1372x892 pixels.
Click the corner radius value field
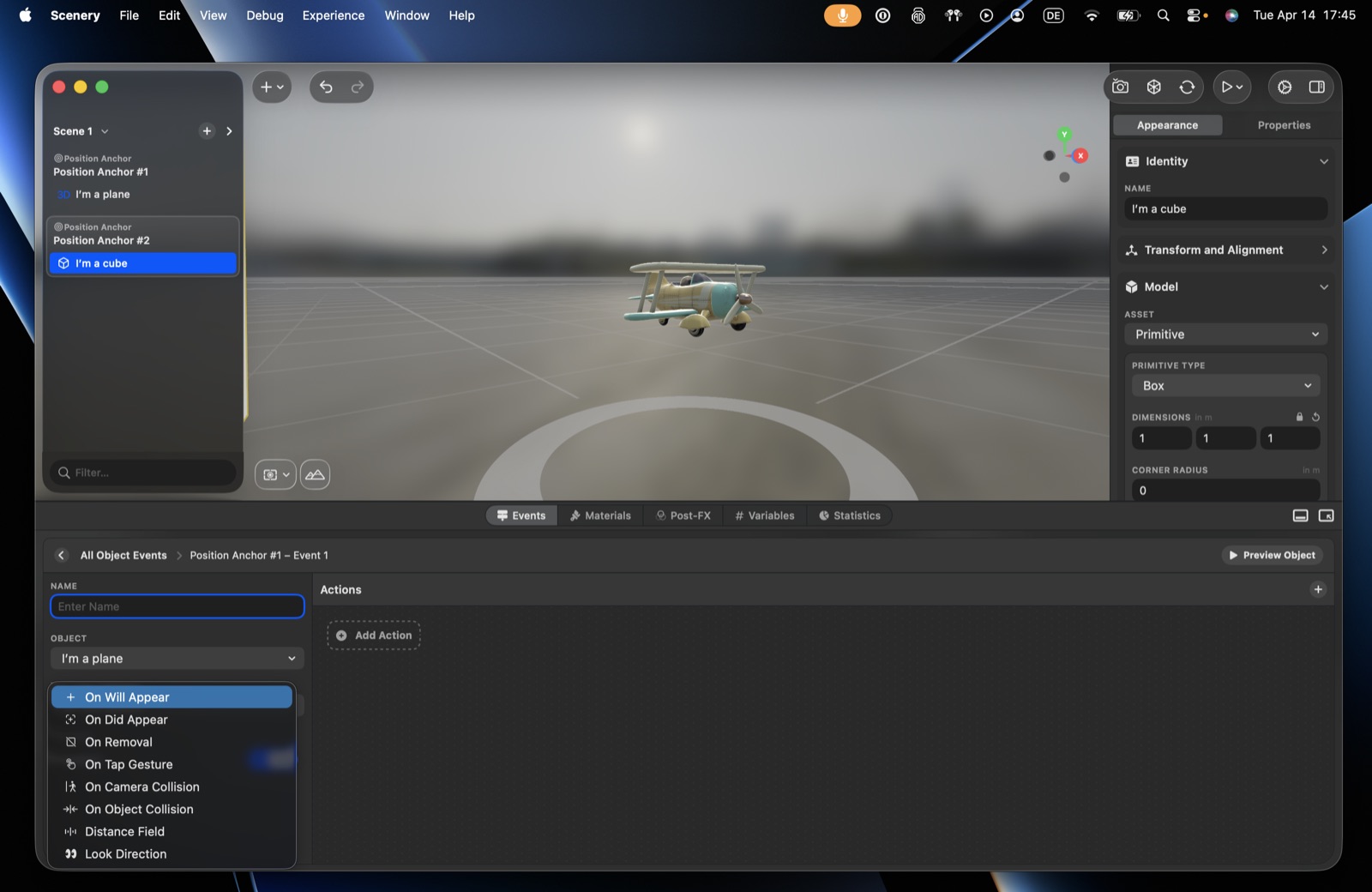[x=1225, y=491]
